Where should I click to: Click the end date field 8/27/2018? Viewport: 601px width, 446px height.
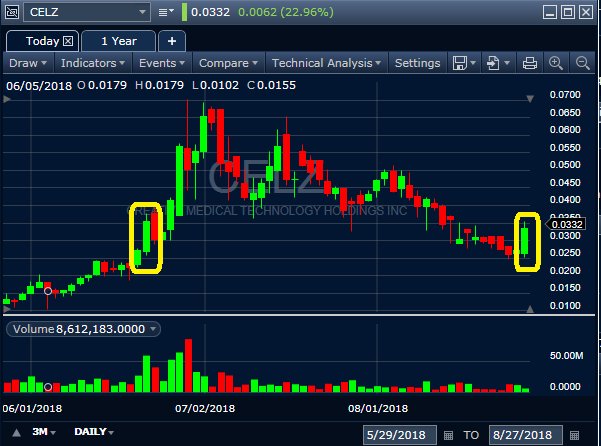[x=525, y=435]
